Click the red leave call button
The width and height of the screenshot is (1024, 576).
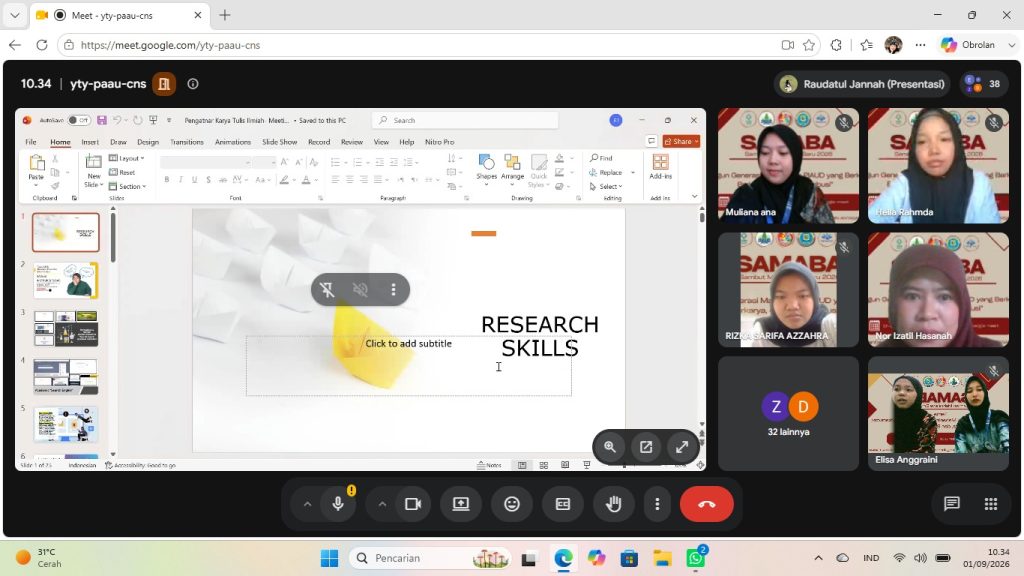coord(706,504)
